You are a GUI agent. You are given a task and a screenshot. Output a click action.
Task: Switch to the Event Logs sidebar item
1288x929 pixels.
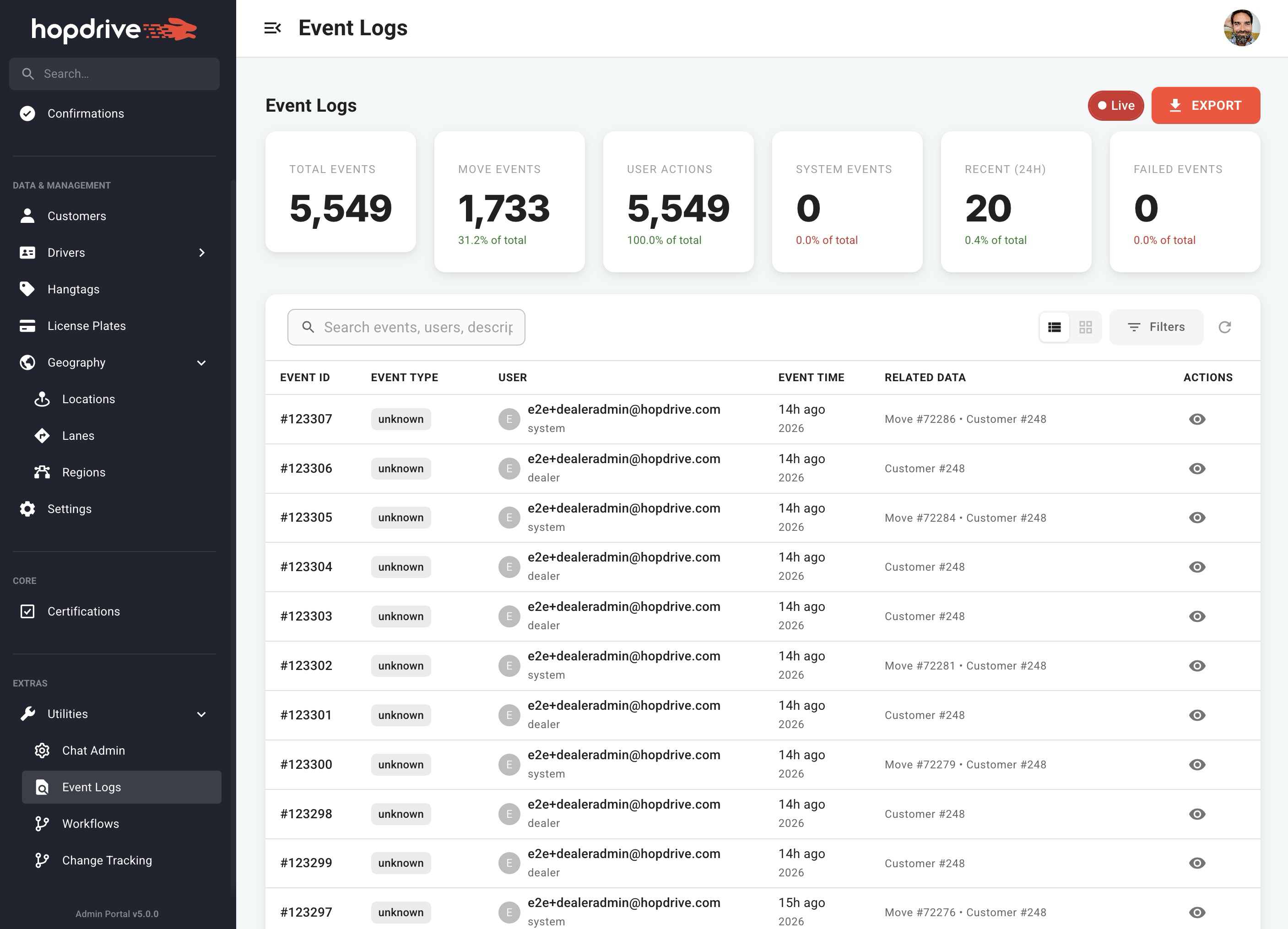tap(92, 787)
